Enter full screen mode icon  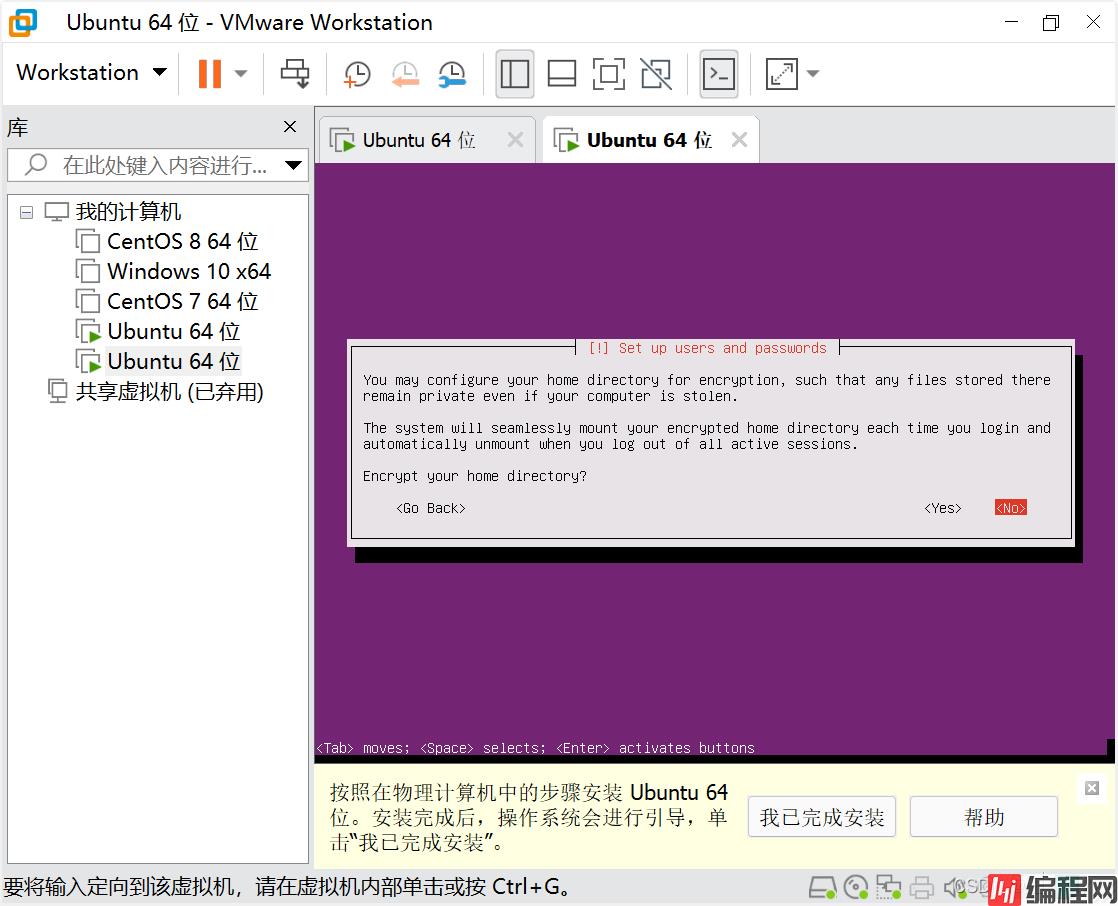608,73
